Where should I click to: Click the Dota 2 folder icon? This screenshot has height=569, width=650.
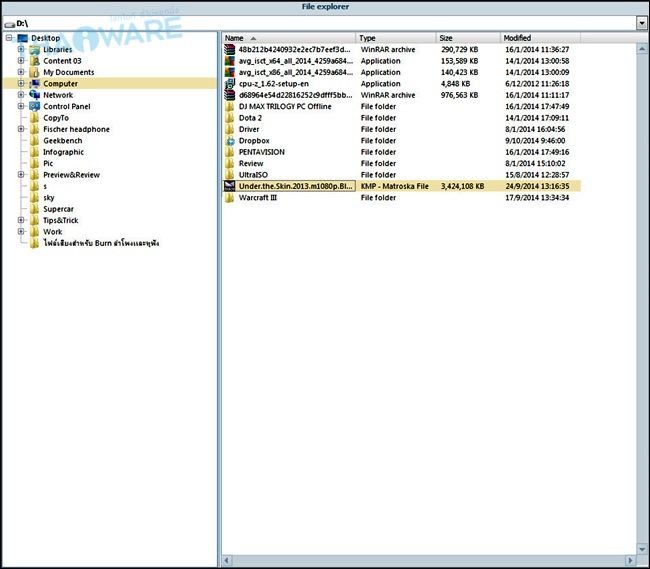coord(230,118)
